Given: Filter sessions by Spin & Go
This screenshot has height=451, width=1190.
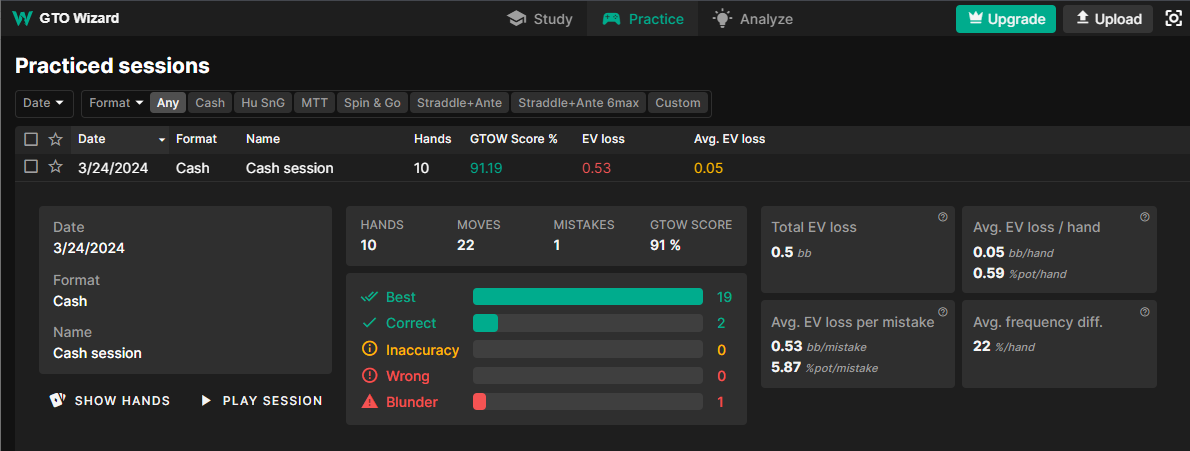Looking at the screenshot, I should click(x=372, y=102).
